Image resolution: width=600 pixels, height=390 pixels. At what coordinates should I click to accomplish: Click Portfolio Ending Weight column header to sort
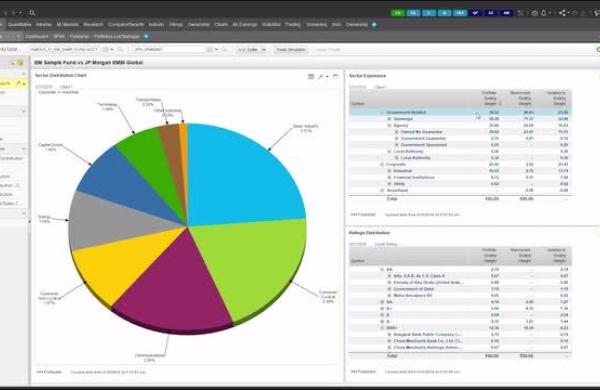tap(490, 98)
